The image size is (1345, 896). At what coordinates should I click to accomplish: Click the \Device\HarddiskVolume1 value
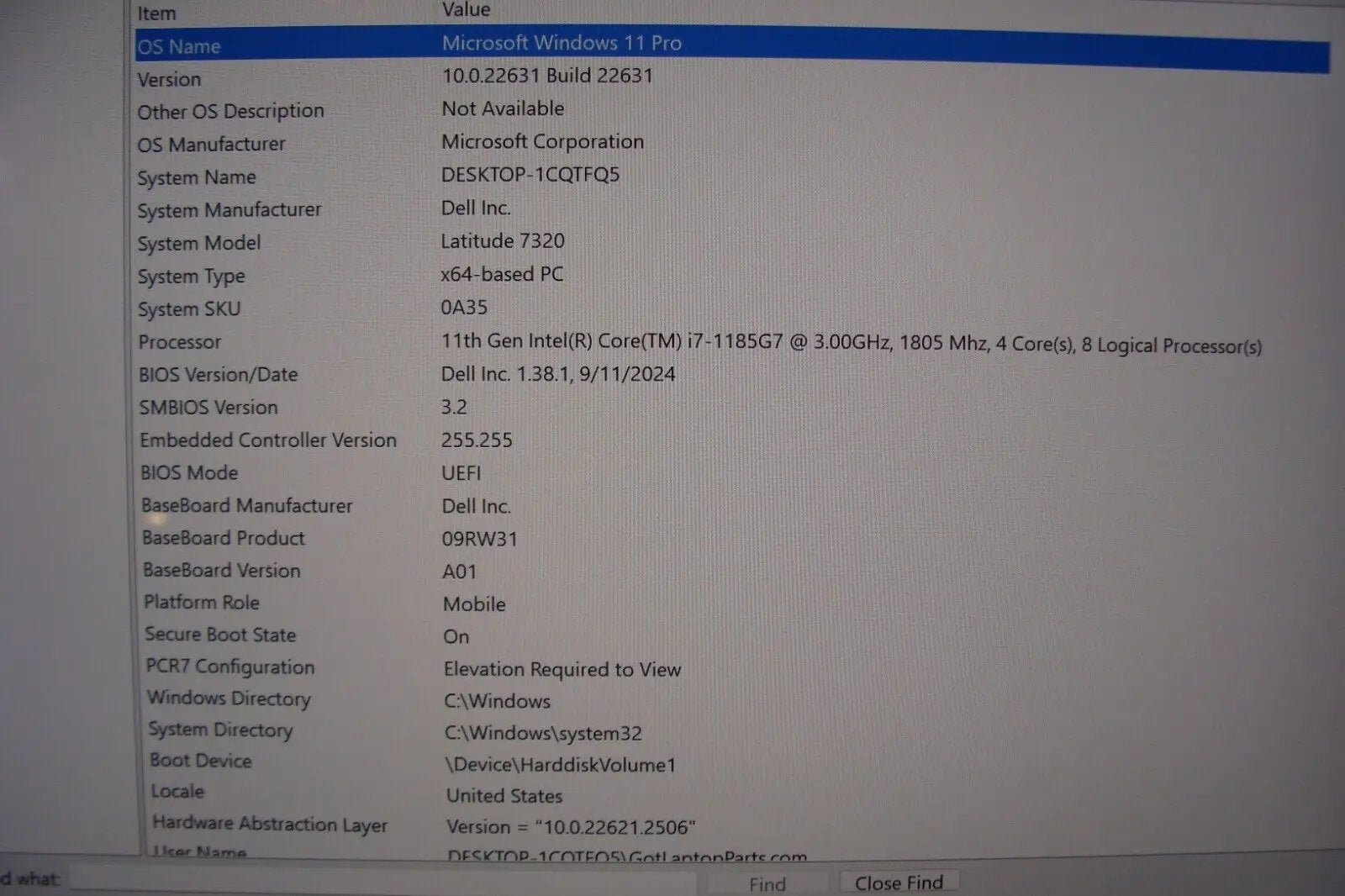tap(561, 765)
